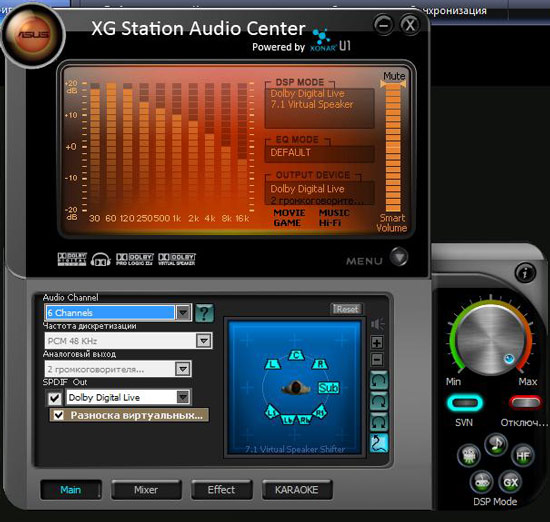Activate the GX DSP mode icon
This screenshot has height=522, width=550.
coord(510,482)
